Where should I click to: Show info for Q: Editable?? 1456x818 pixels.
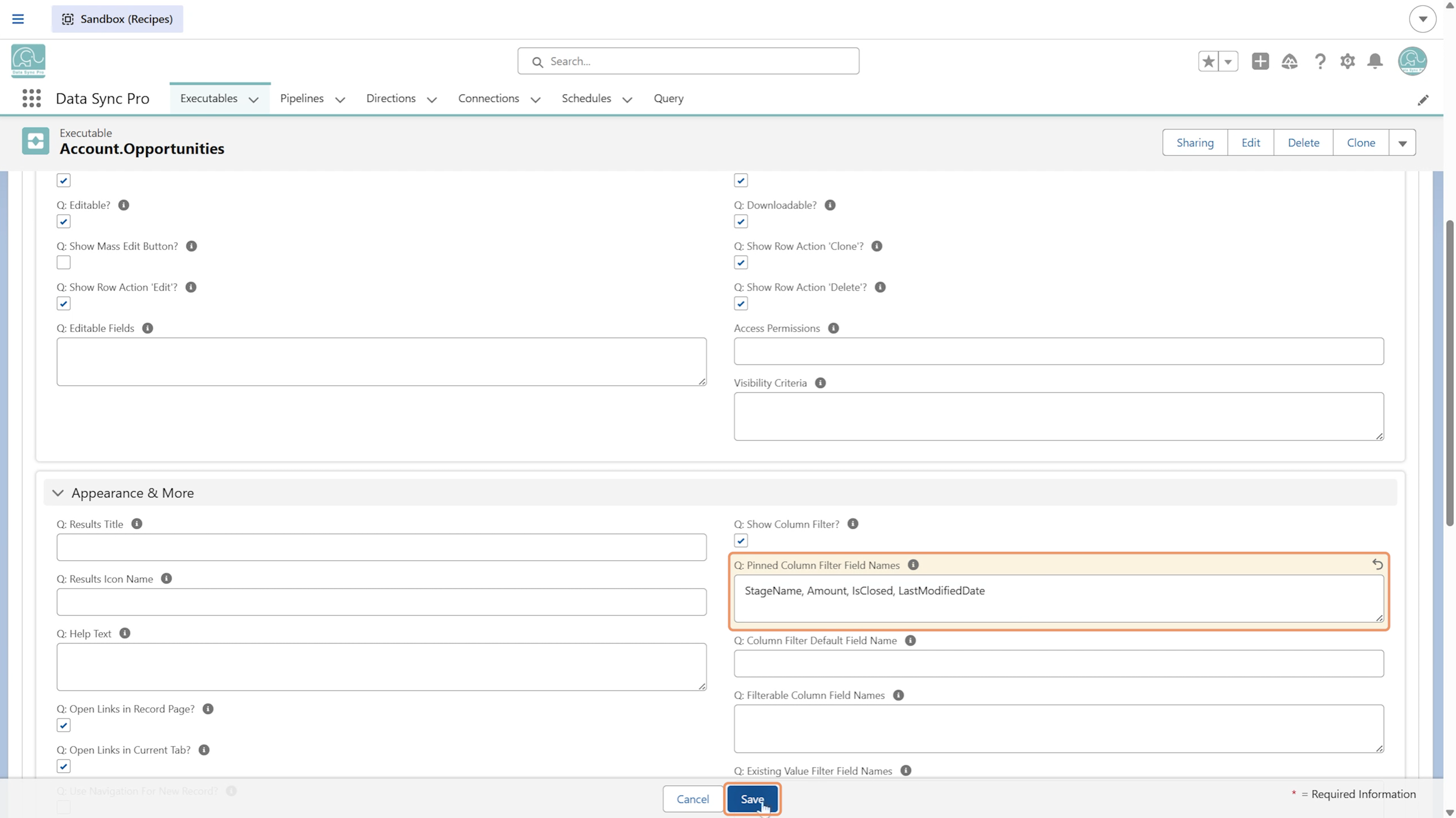point(124,205)
